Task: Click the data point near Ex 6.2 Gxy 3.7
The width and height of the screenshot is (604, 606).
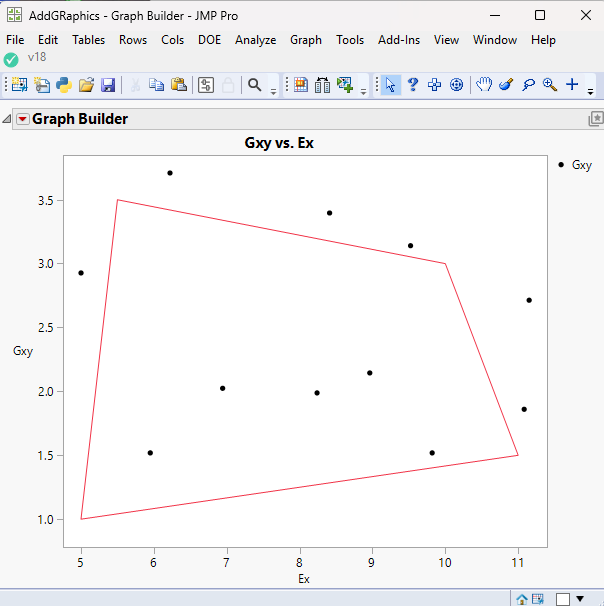Action: [x=170, y=173]
